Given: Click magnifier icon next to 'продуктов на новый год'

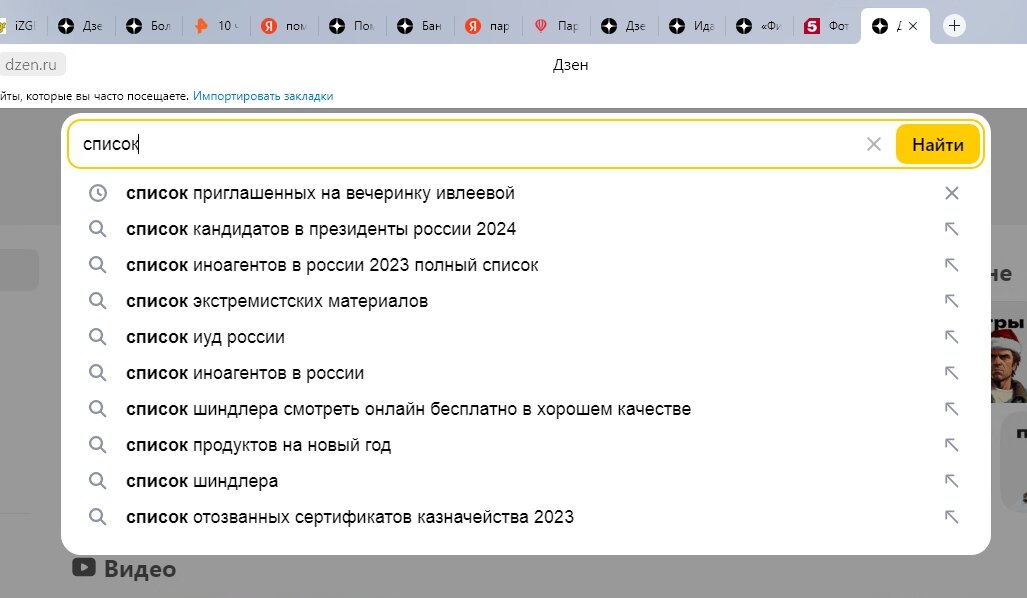Looking at the screenshot, I should [98, 445].
